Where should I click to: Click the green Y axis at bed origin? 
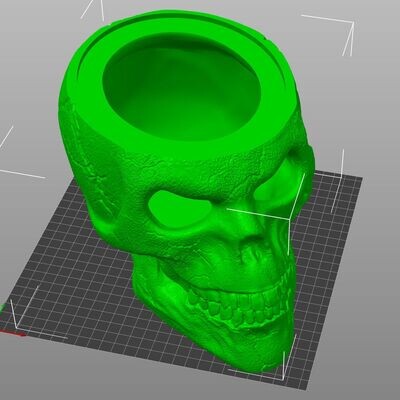point(2,307)
